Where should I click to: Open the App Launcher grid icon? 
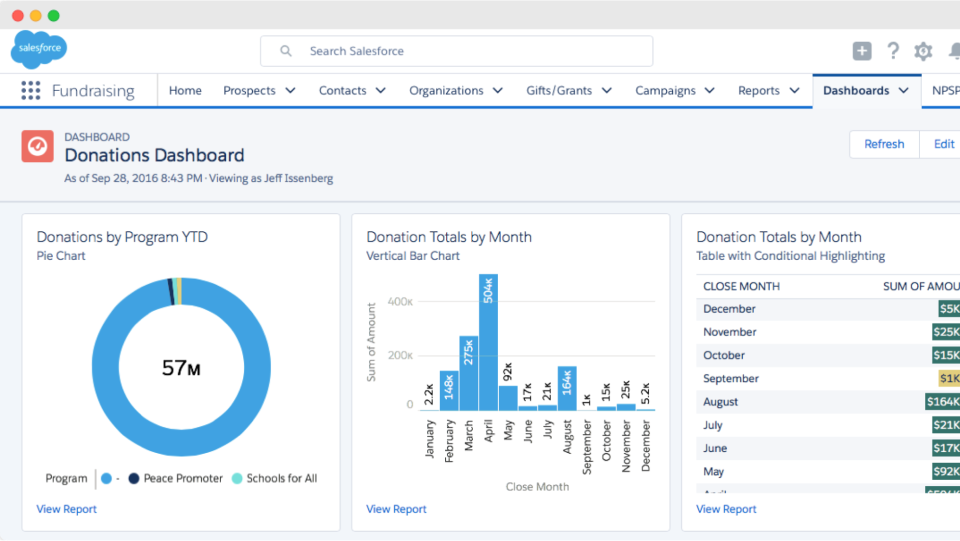pyautogui.click(x=31, y=91)
